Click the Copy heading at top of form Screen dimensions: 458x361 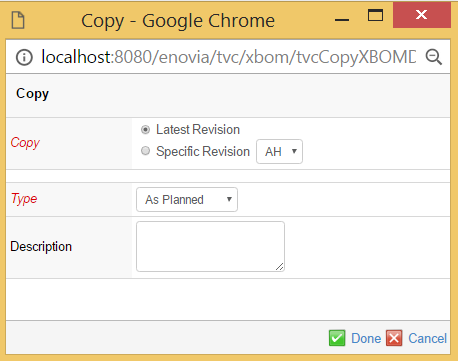click(32, 94)
